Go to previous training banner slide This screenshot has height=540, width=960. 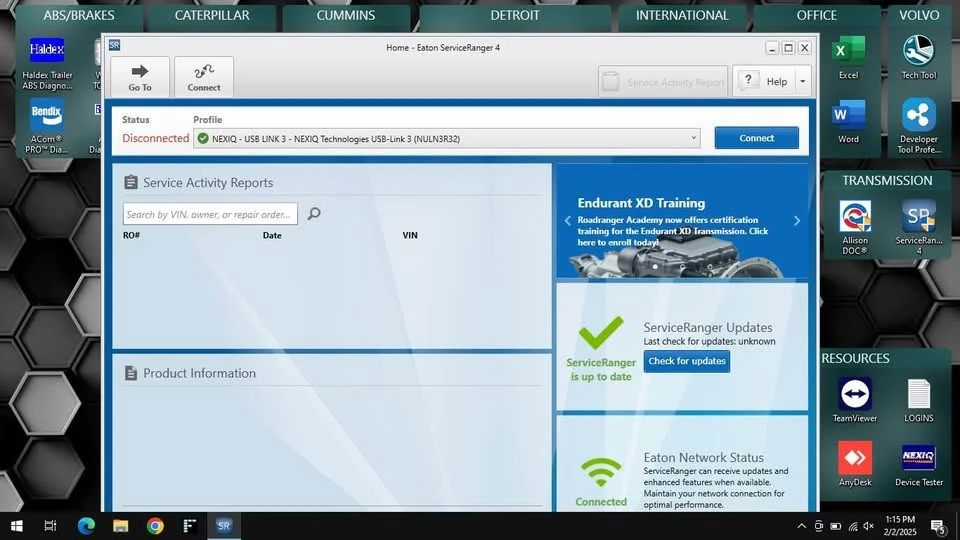pos(567,220)
